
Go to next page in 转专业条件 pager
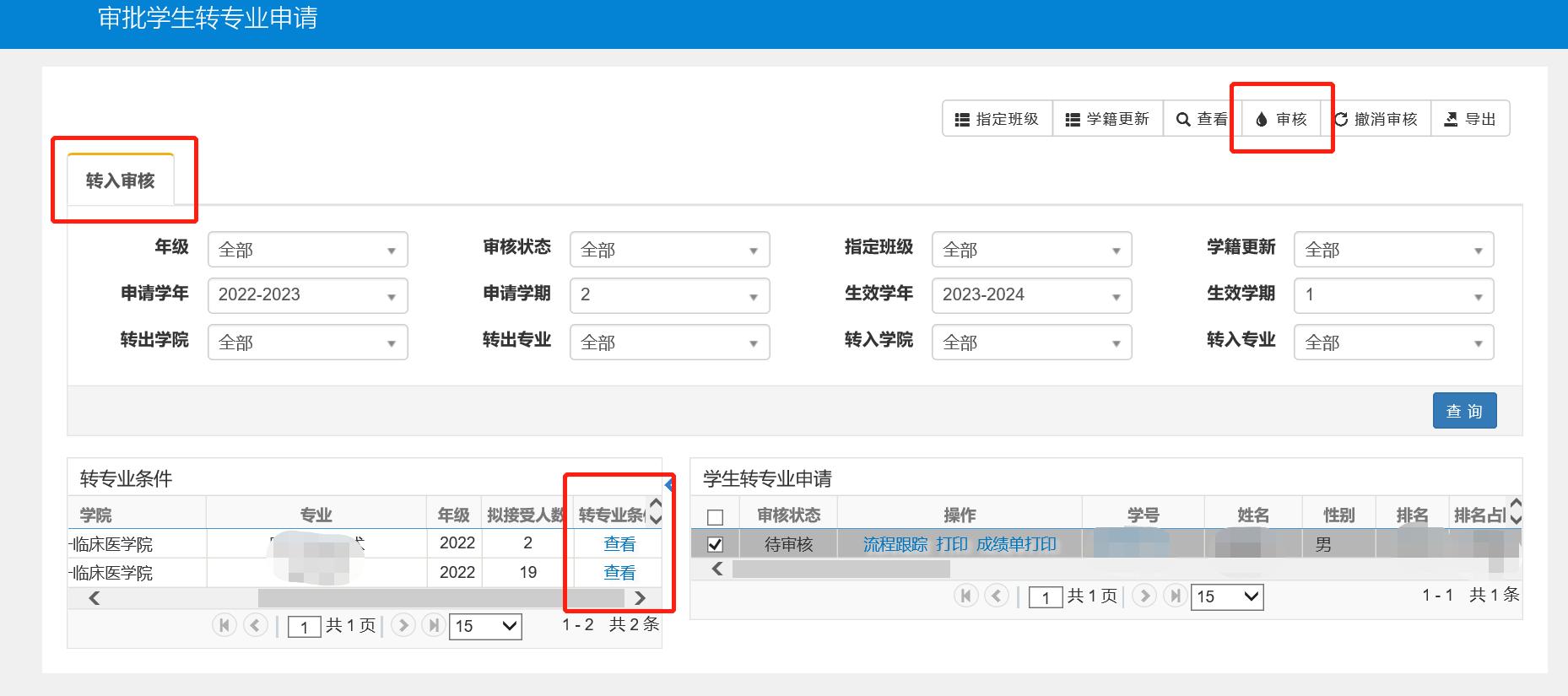pos(403,625)
